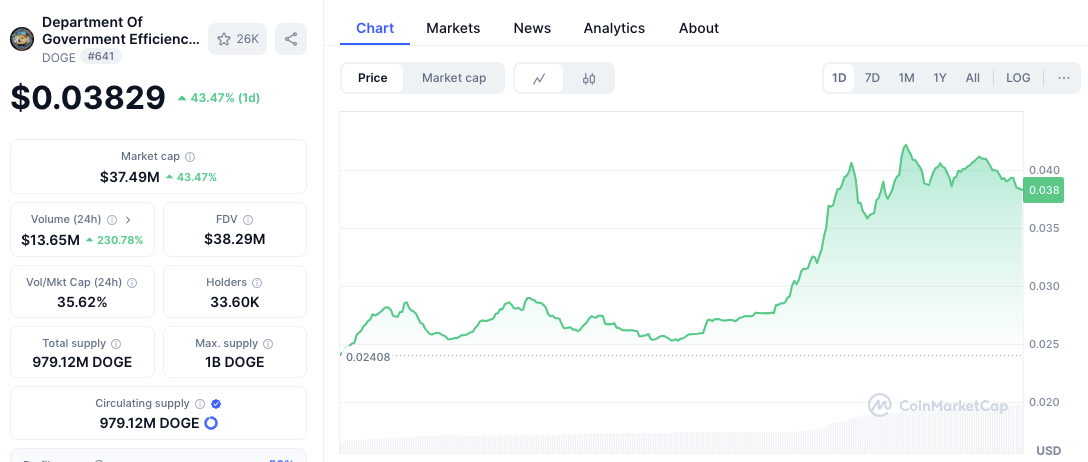Click the verified badge by Circulating supply
The height and width of the screenshot is (462, 1088).
coord(216,404)
